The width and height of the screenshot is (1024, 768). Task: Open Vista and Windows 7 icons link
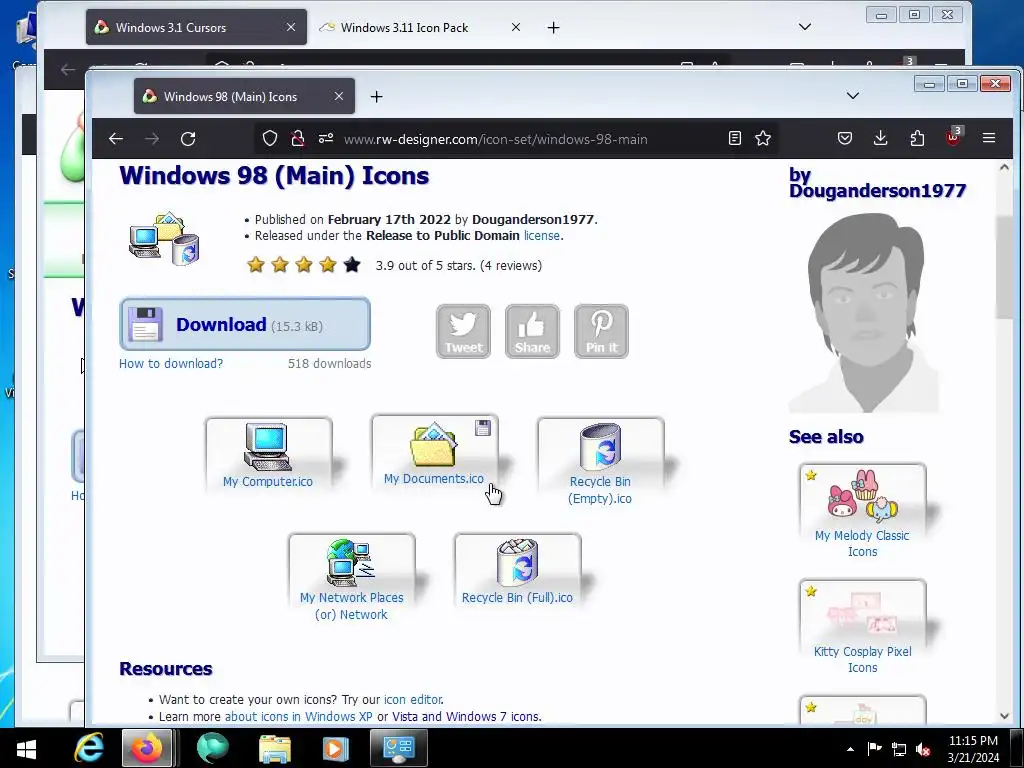pyautogui.click(x=466, y=716)
